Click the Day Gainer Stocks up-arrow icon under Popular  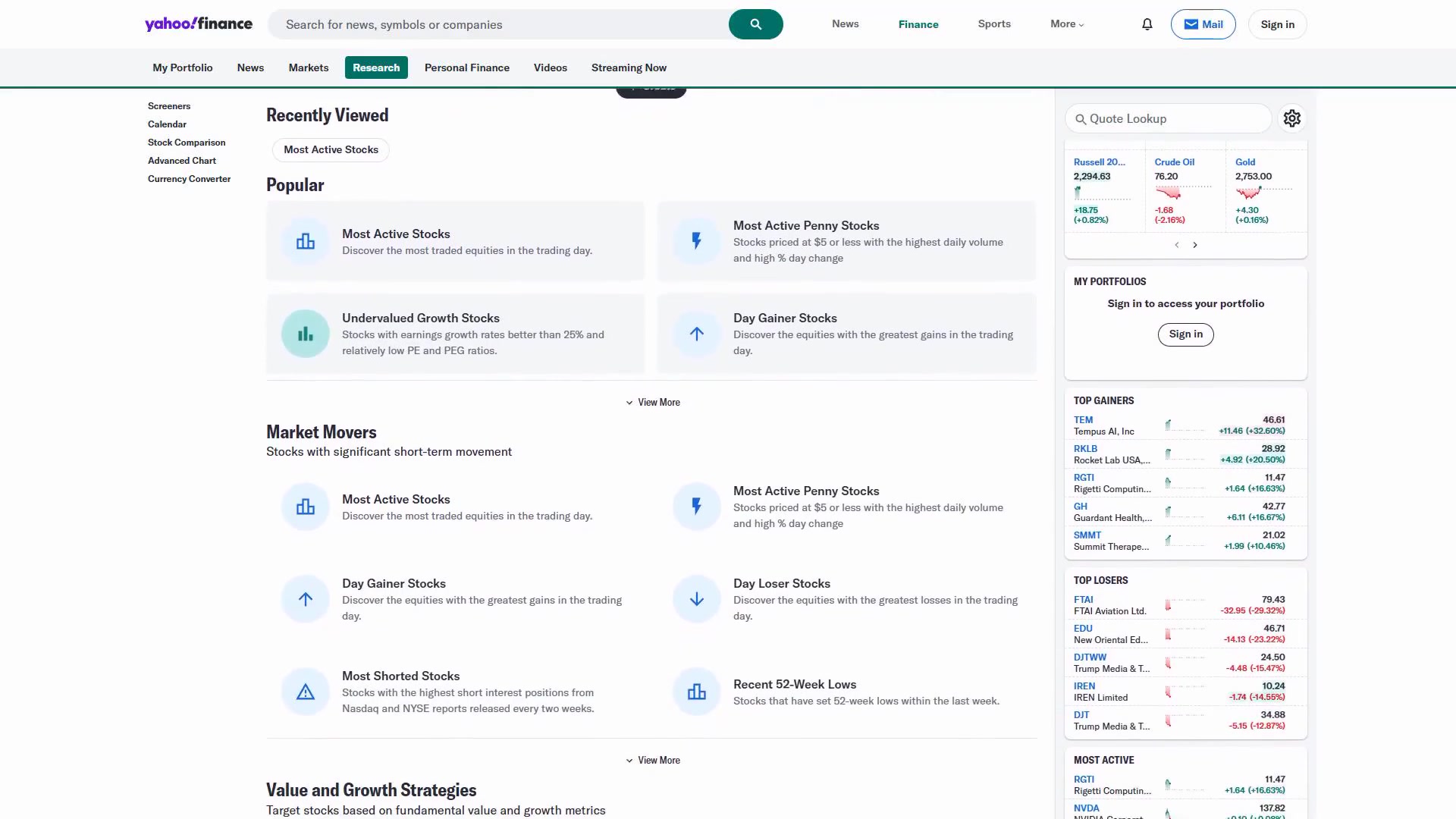point(697,334)
